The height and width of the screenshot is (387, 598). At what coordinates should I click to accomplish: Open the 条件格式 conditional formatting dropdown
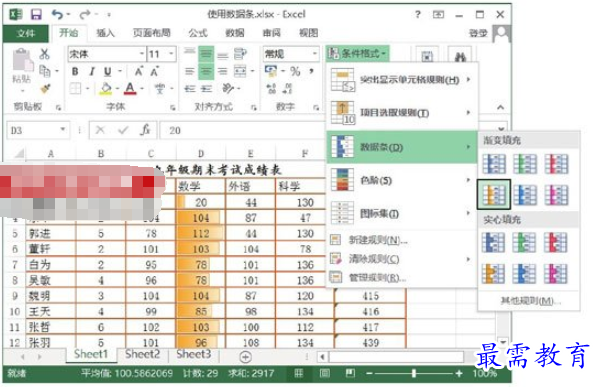point(357,54)
